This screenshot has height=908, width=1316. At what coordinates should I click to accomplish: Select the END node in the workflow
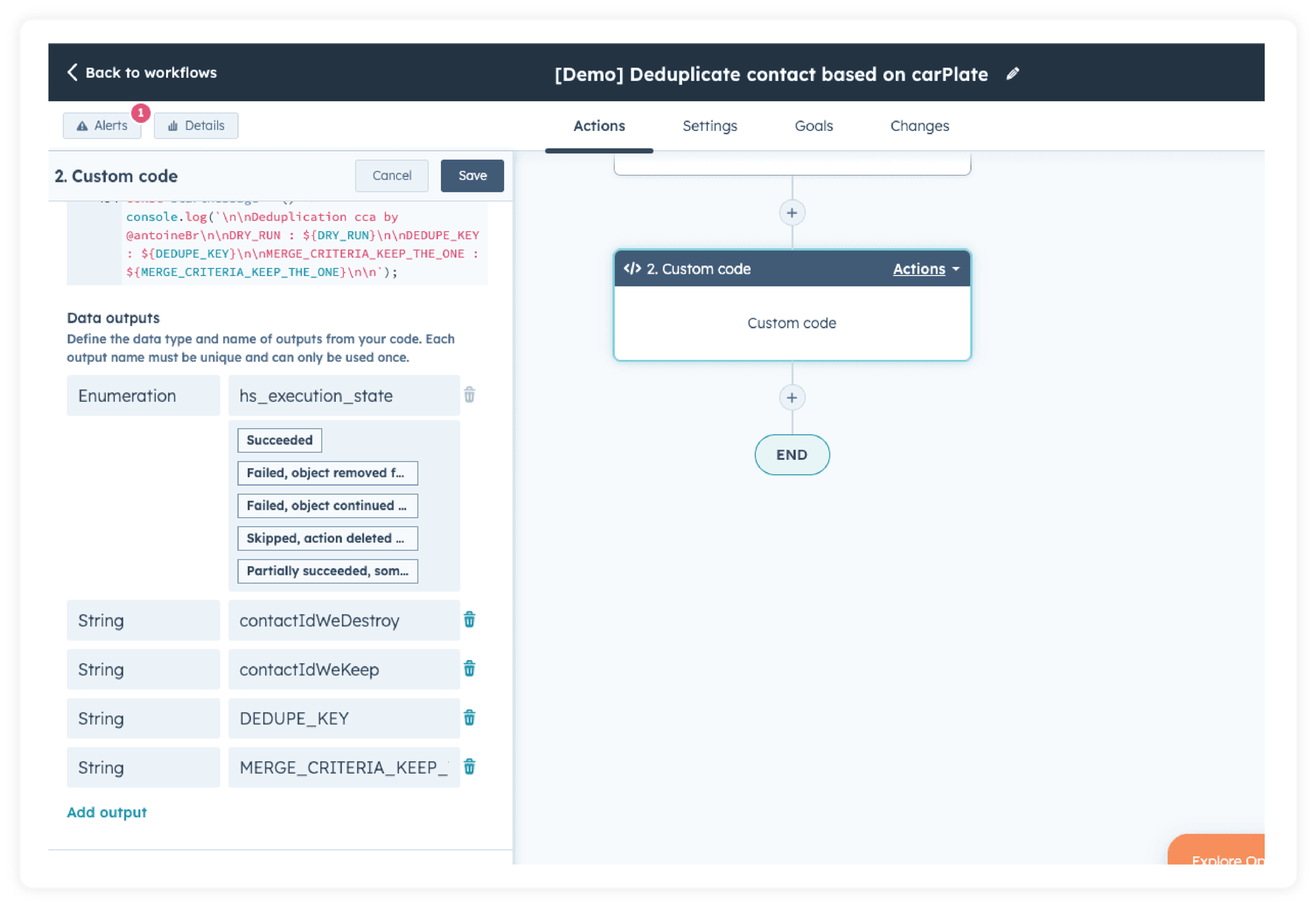coord(792,455)
